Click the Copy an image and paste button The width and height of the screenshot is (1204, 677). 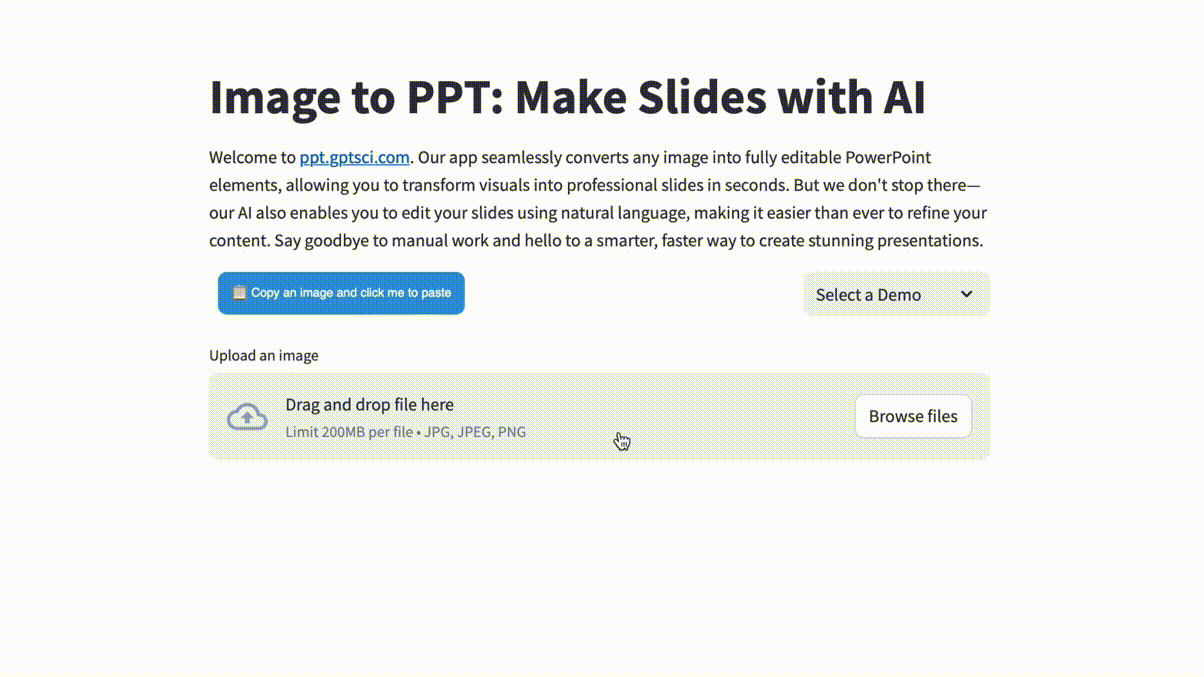click(x=341, y=293)
